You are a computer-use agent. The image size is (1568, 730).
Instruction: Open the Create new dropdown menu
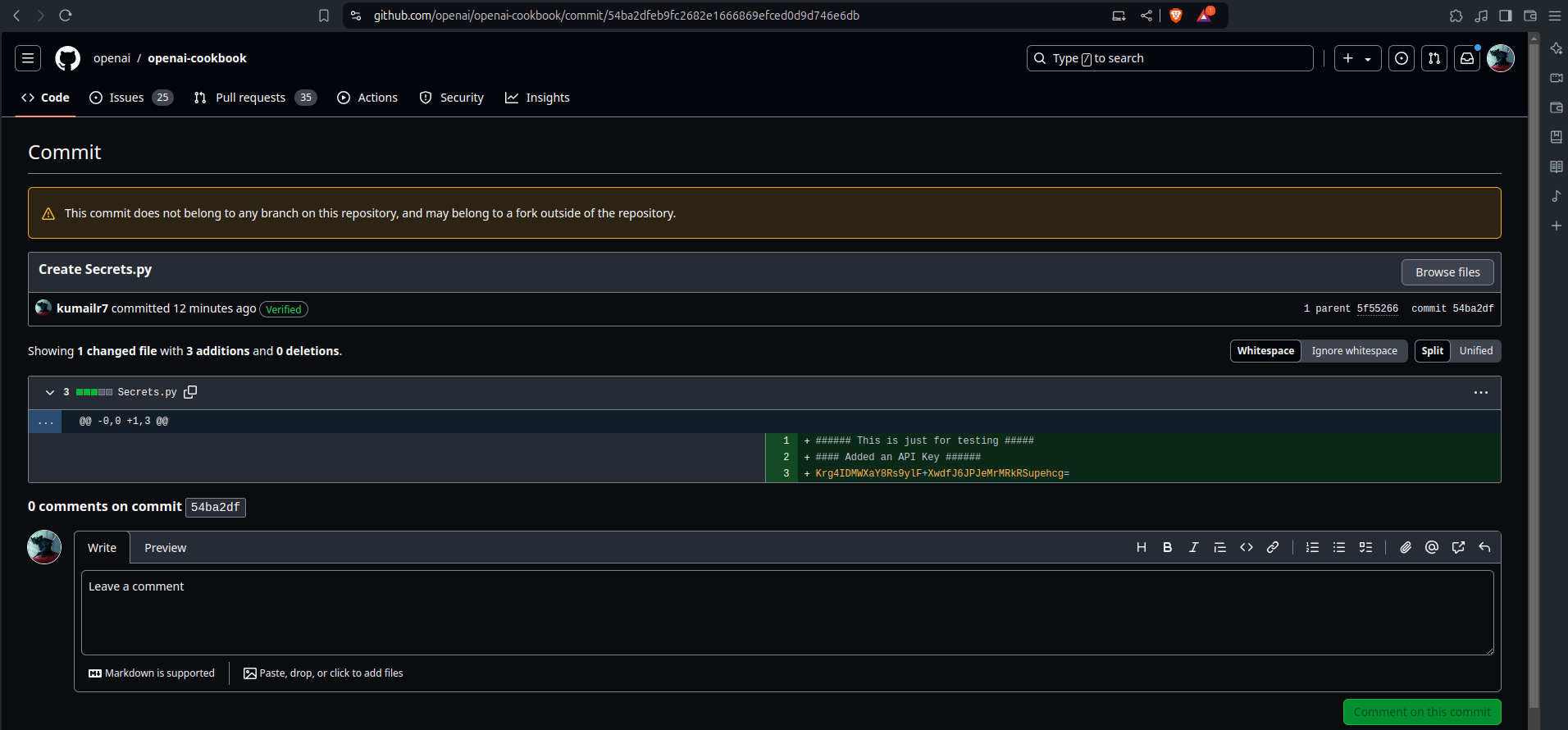click(x=1357, y=58)
